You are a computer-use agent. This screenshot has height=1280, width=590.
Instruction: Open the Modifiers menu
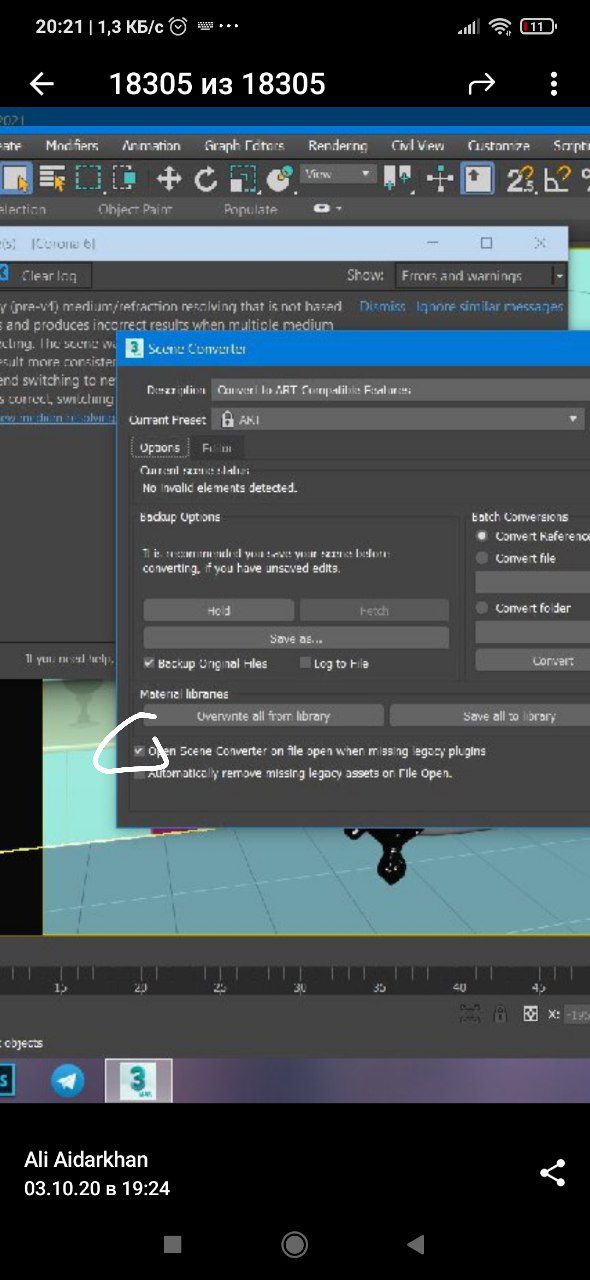pyautogui.click(x=72, y=146)
